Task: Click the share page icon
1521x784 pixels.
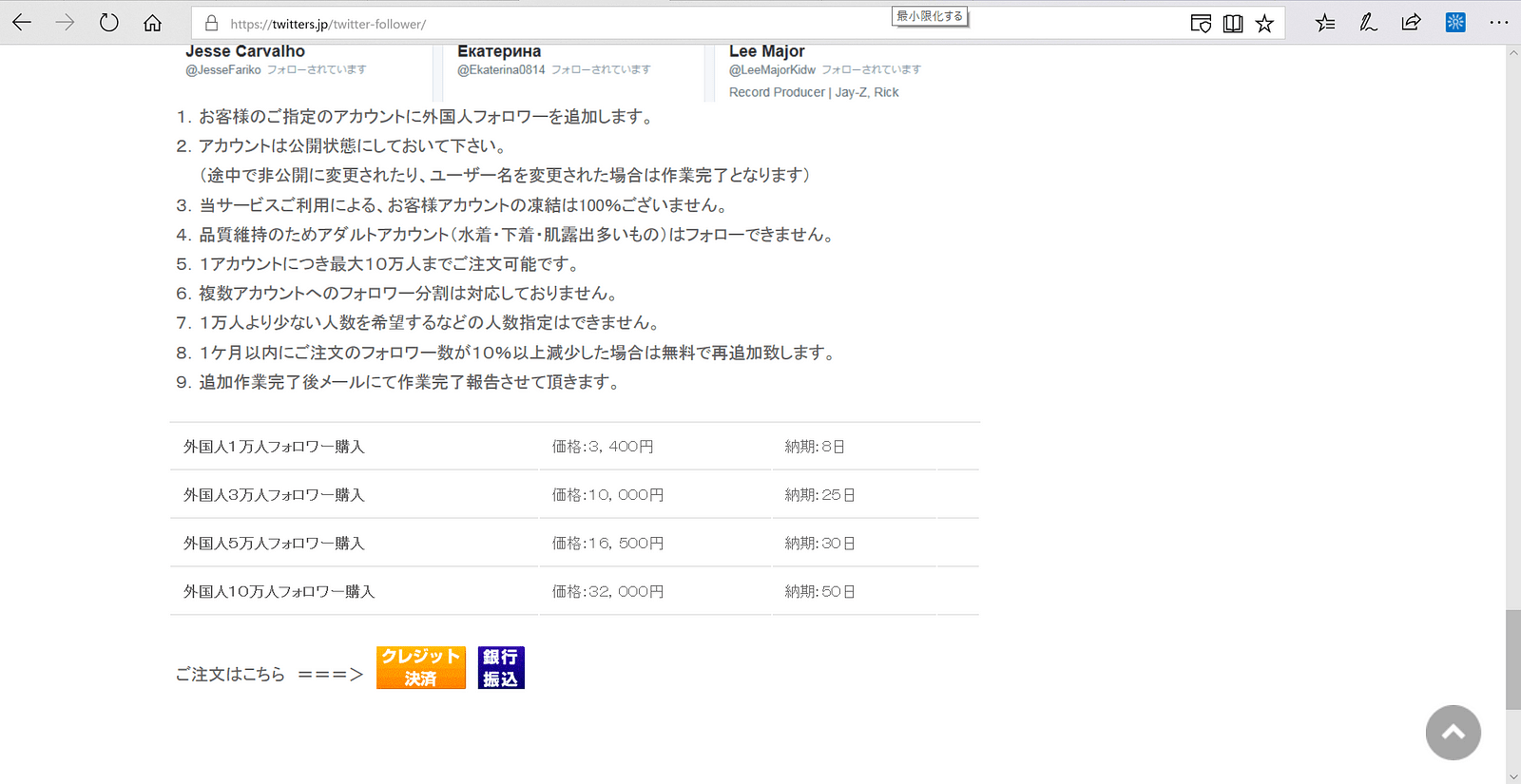Action: 1412,23
